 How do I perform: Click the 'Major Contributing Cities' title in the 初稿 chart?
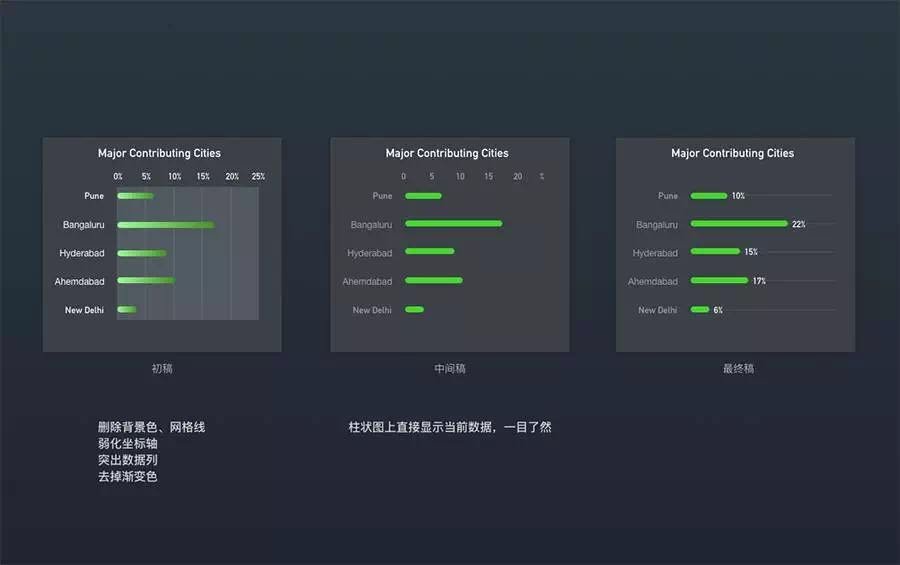(x=159, y=153)
